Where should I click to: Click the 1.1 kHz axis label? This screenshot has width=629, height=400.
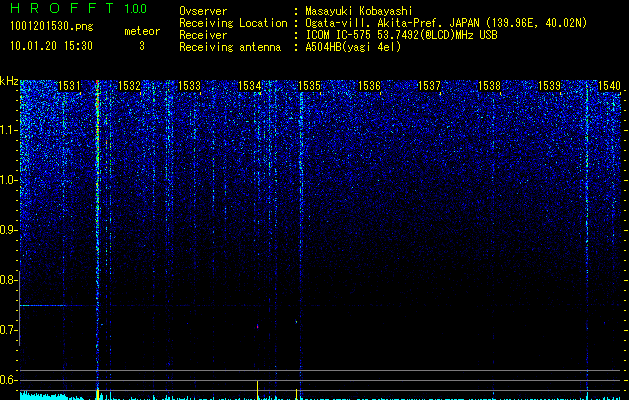(x=8, y=130)
